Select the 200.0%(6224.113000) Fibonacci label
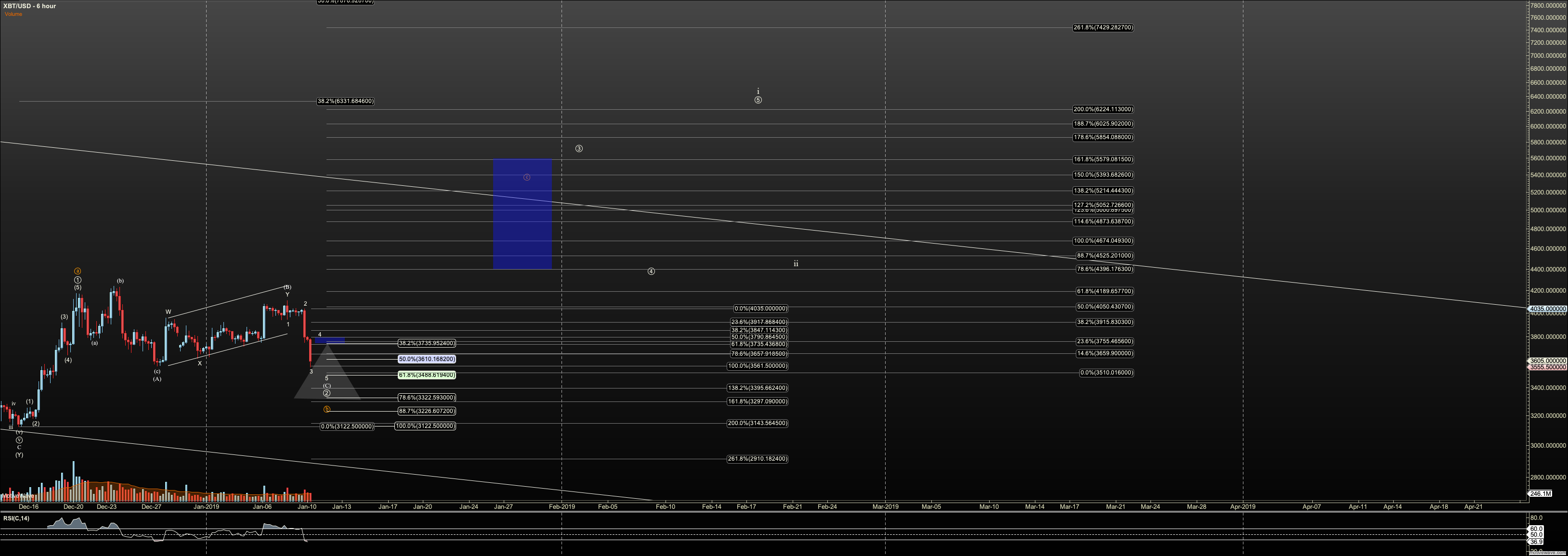This screenshot has height=556, width=1568. 1103,109
